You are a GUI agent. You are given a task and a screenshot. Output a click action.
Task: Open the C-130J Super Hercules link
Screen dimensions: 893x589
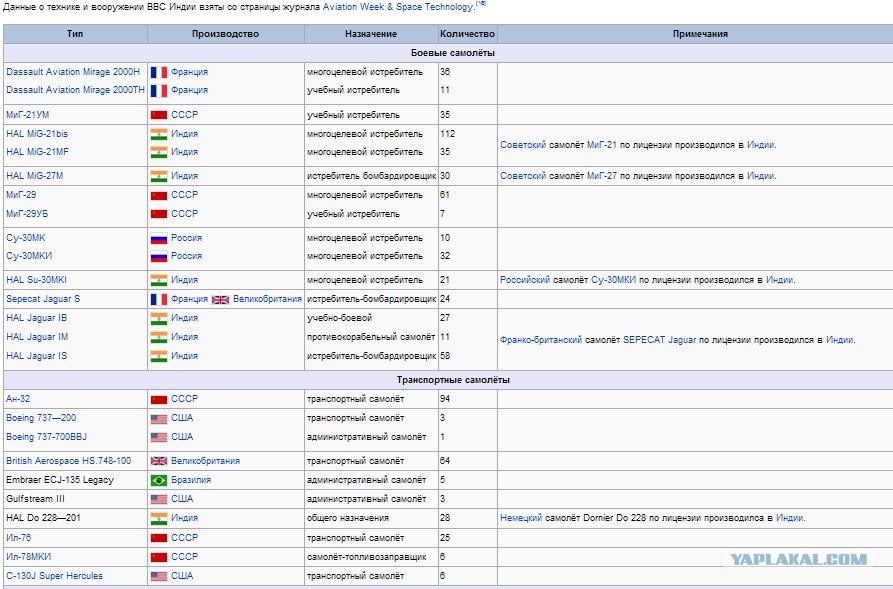click(55, 576)
